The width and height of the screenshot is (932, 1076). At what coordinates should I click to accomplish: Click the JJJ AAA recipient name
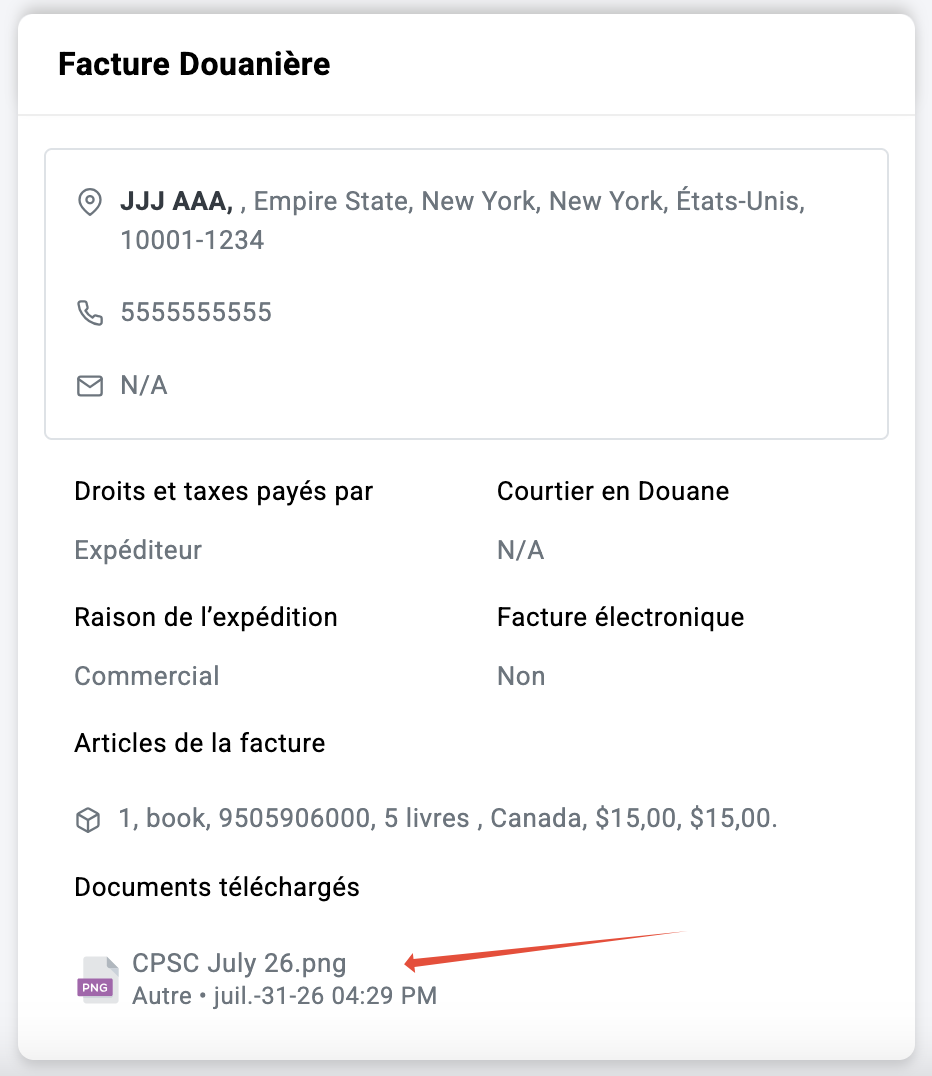[176, 201]
